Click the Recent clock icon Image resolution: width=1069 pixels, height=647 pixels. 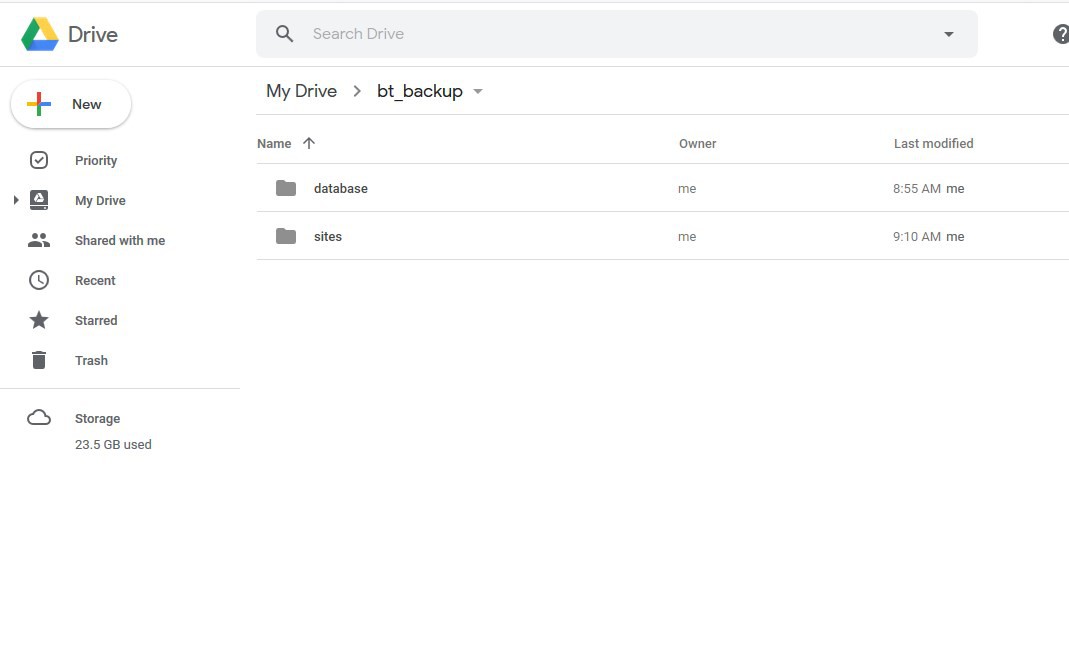(x=39, y=280)
